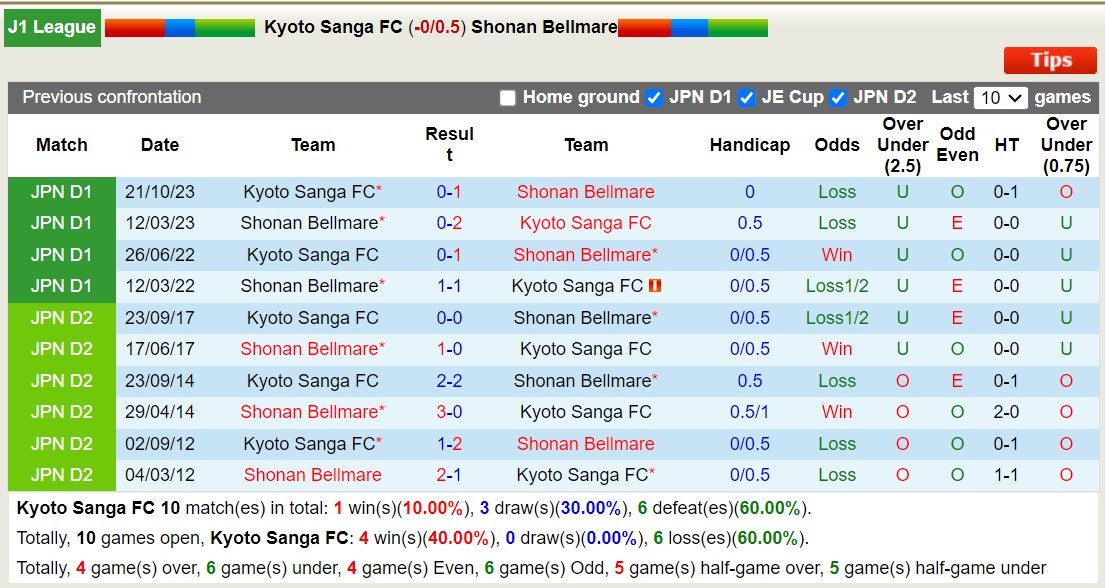Click the Win odds link in 17/06/17 row

(x=837, y=349)
